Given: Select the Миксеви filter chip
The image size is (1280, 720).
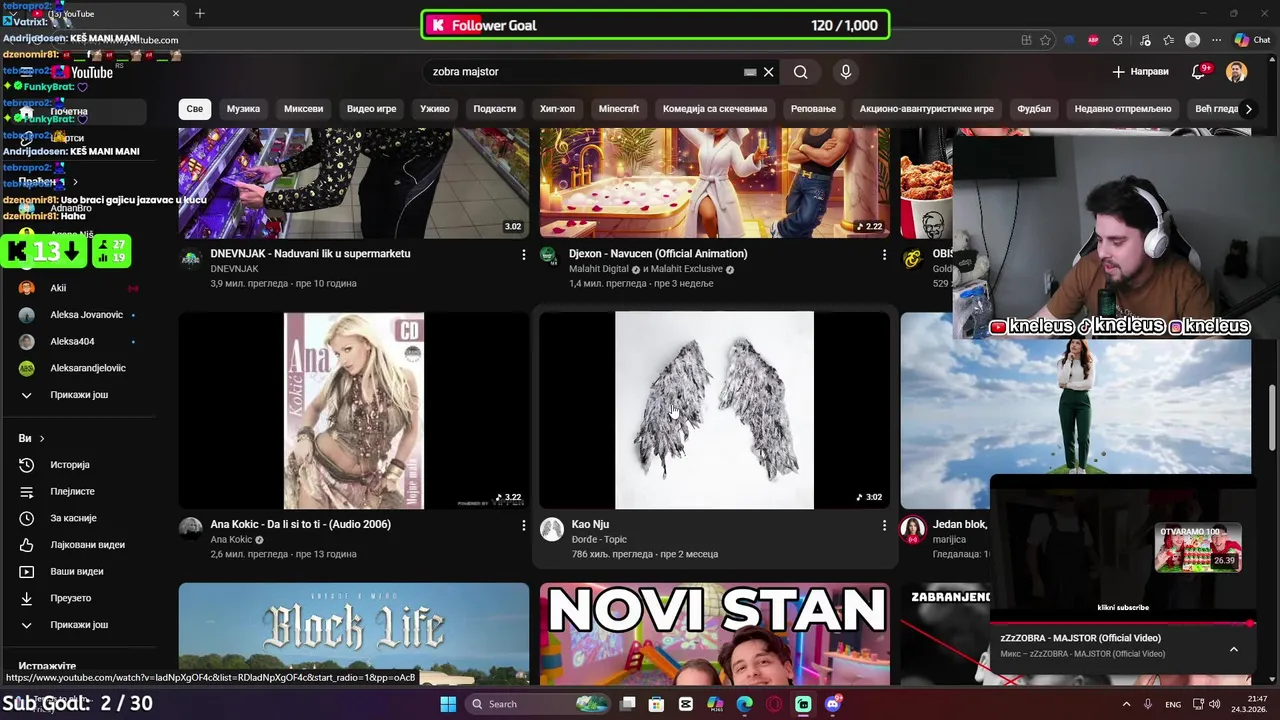Looking at the screenshot, I should click(x=303, y=109).
